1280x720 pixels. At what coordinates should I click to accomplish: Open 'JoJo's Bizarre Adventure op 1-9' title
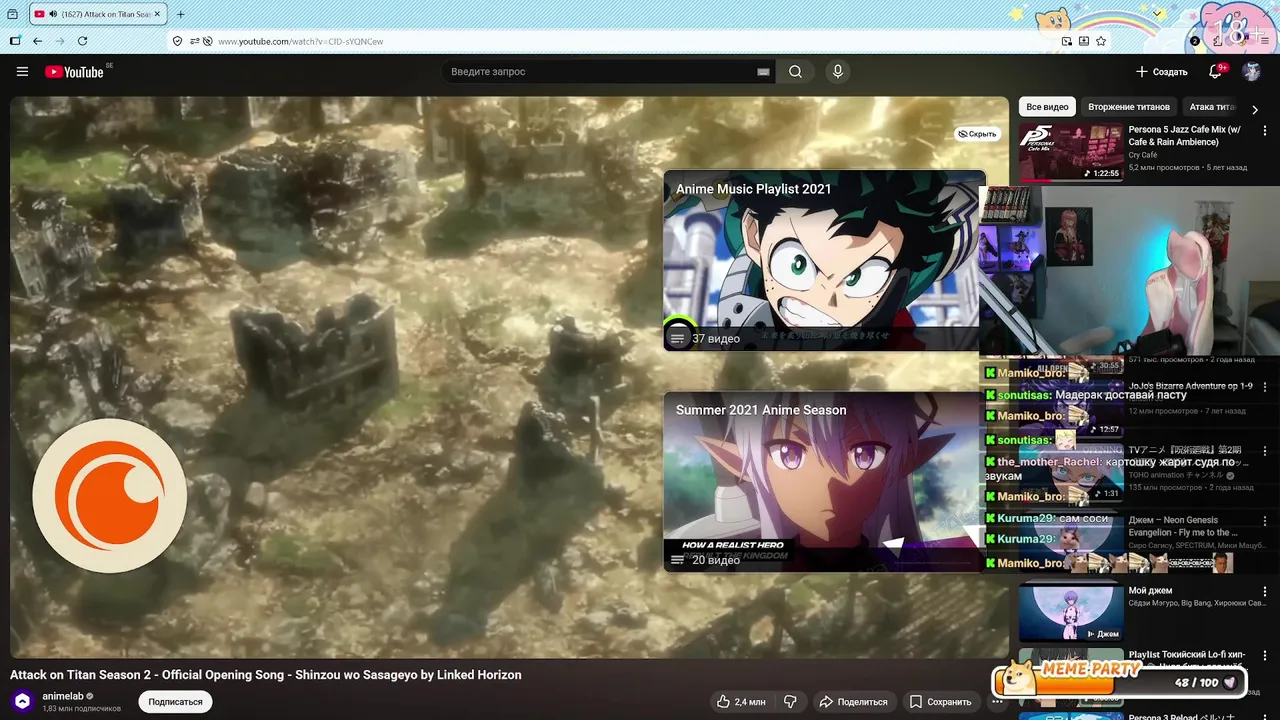[1190, 386]
